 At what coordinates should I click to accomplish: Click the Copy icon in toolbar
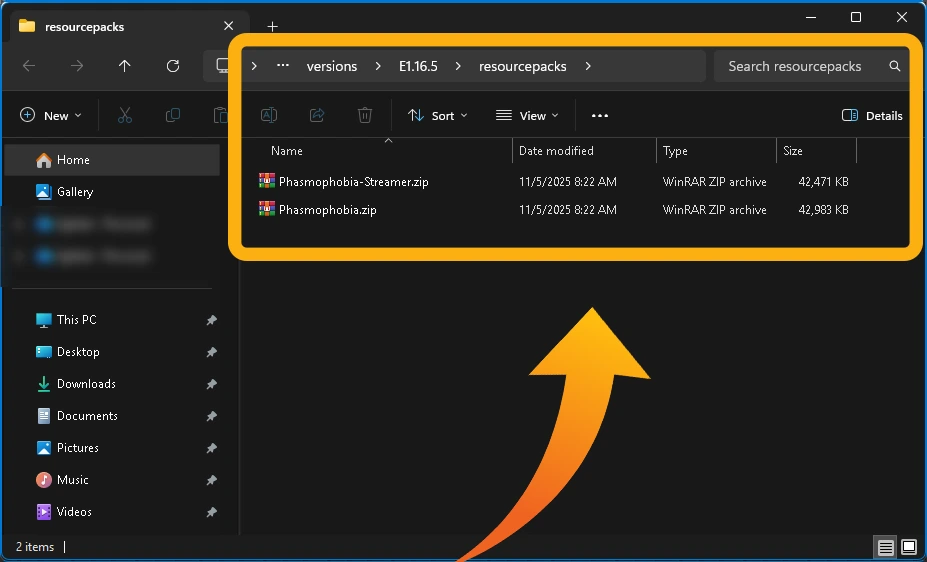click(173, 116)
